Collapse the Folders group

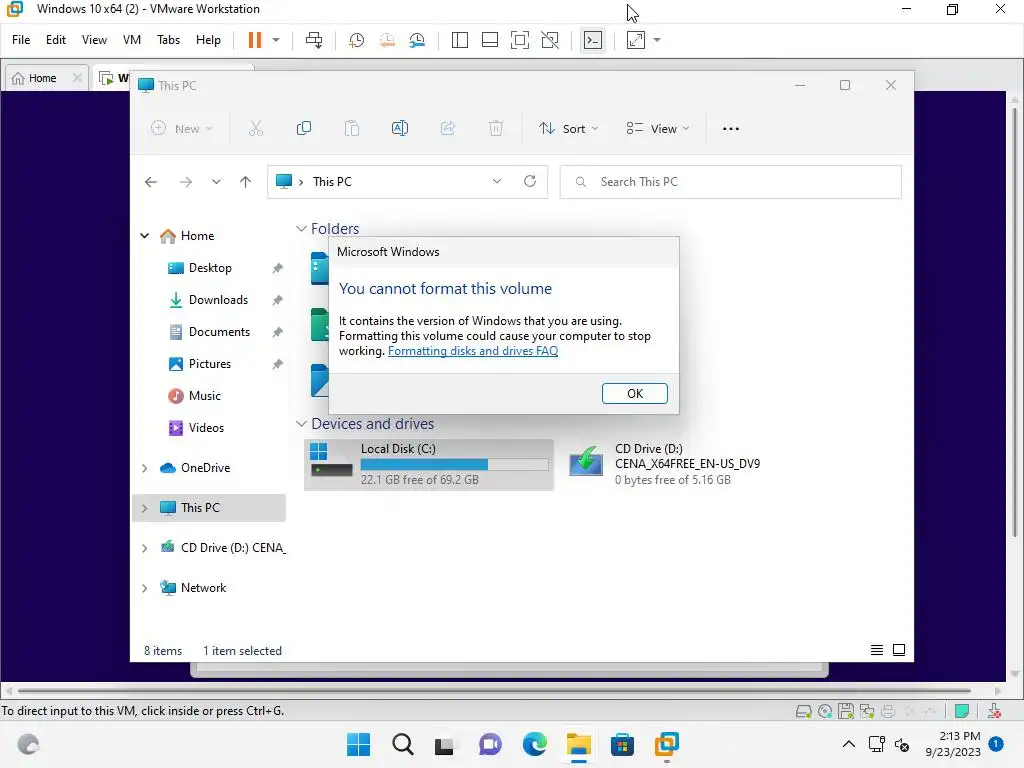tap(301, 229)
